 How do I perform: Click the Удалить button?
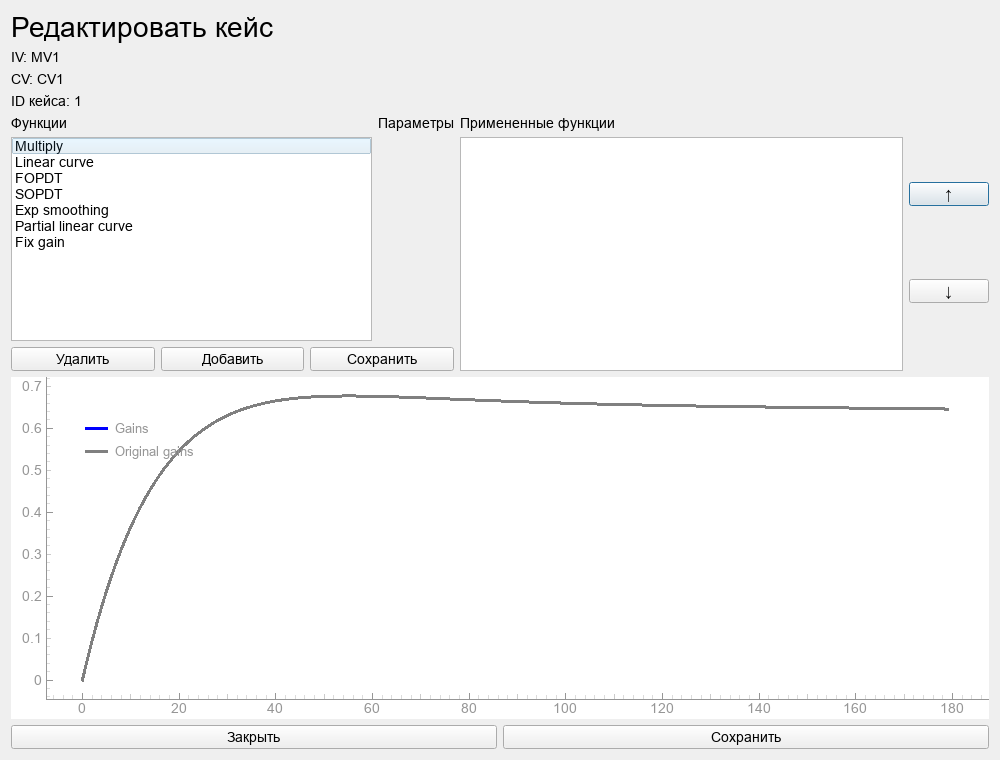tap(83, 359)
